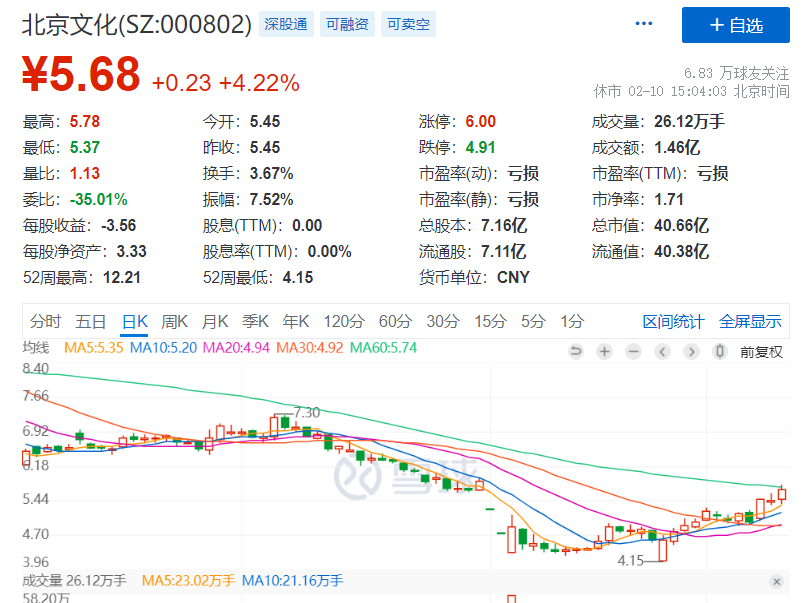Click the chart reset (undo) icon

(575, 351)
